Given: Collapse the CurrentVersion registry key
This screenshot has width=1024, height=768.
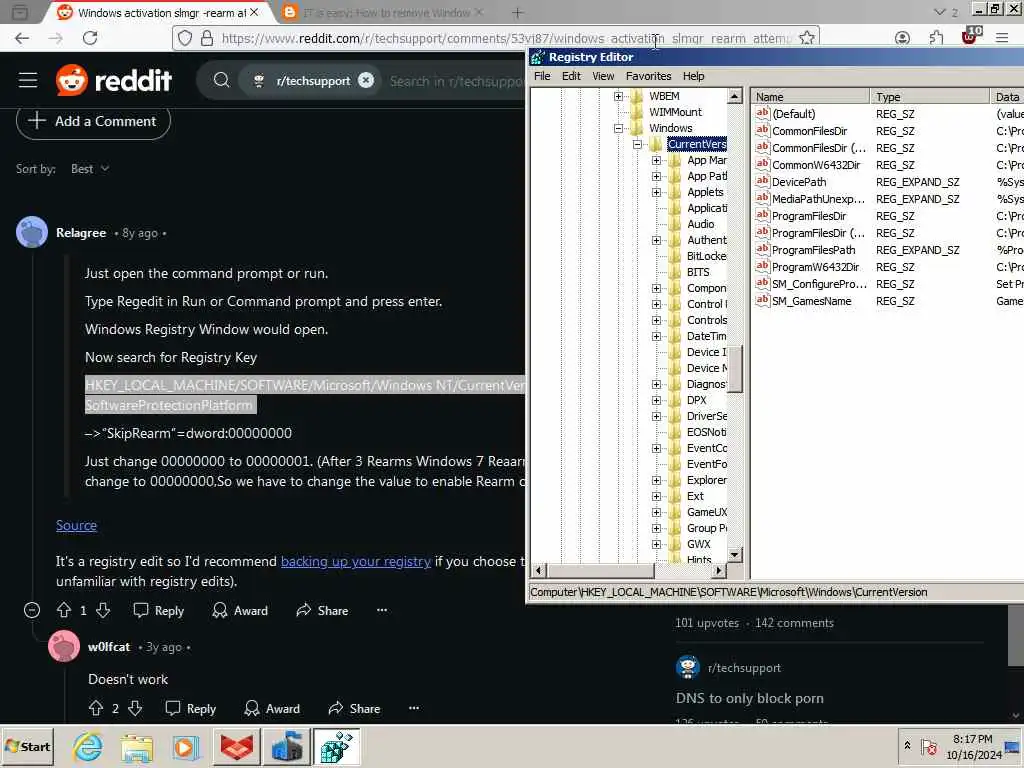Looking at the screenshot, I should [637, 144].
